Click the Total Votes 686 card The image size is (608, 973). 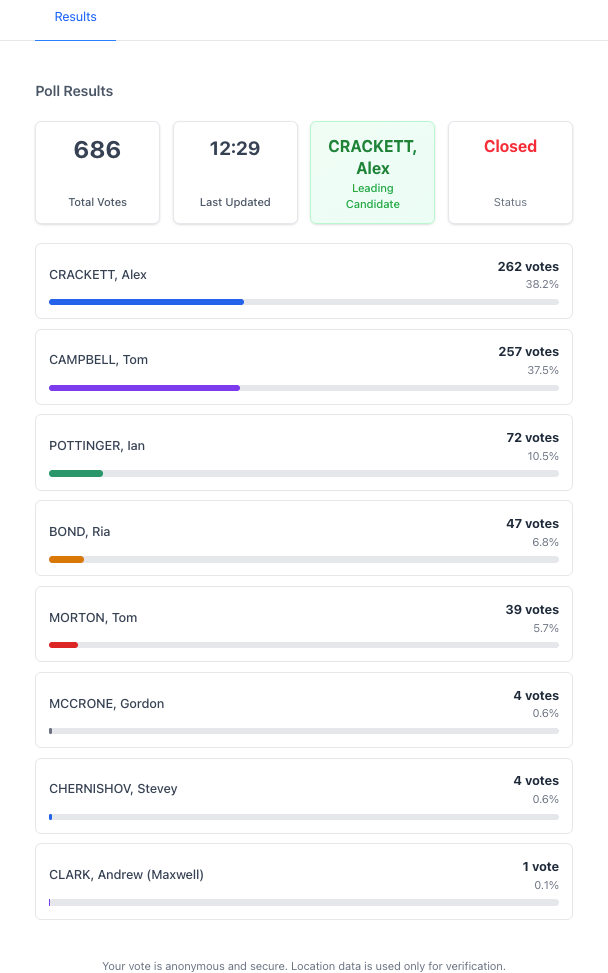click(x=97, y=172)
